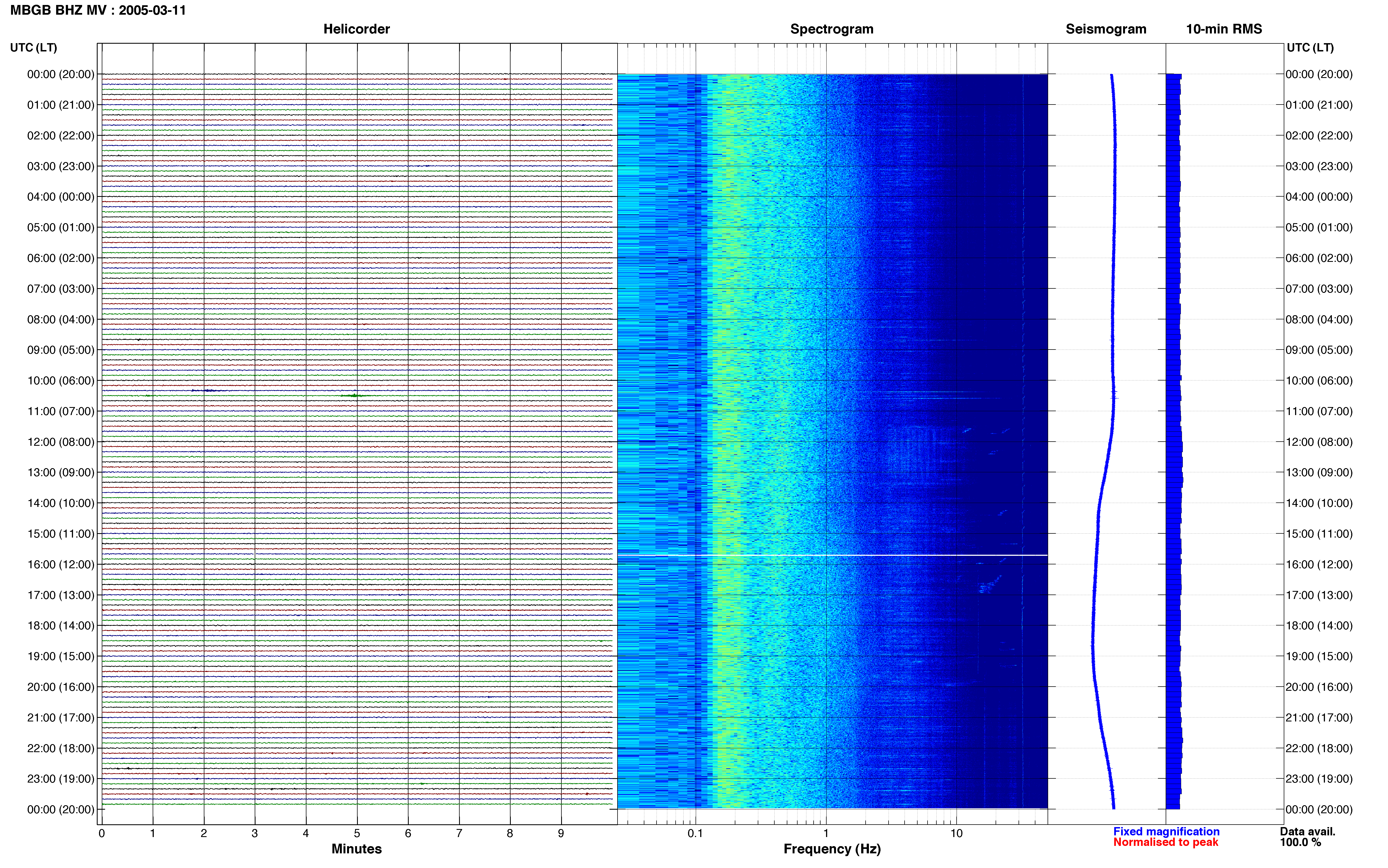This screenshot has width=1388, height=868.
Task: Click the right '05:00 (01:00)' time label
Action: click(x=1319, y=228)
